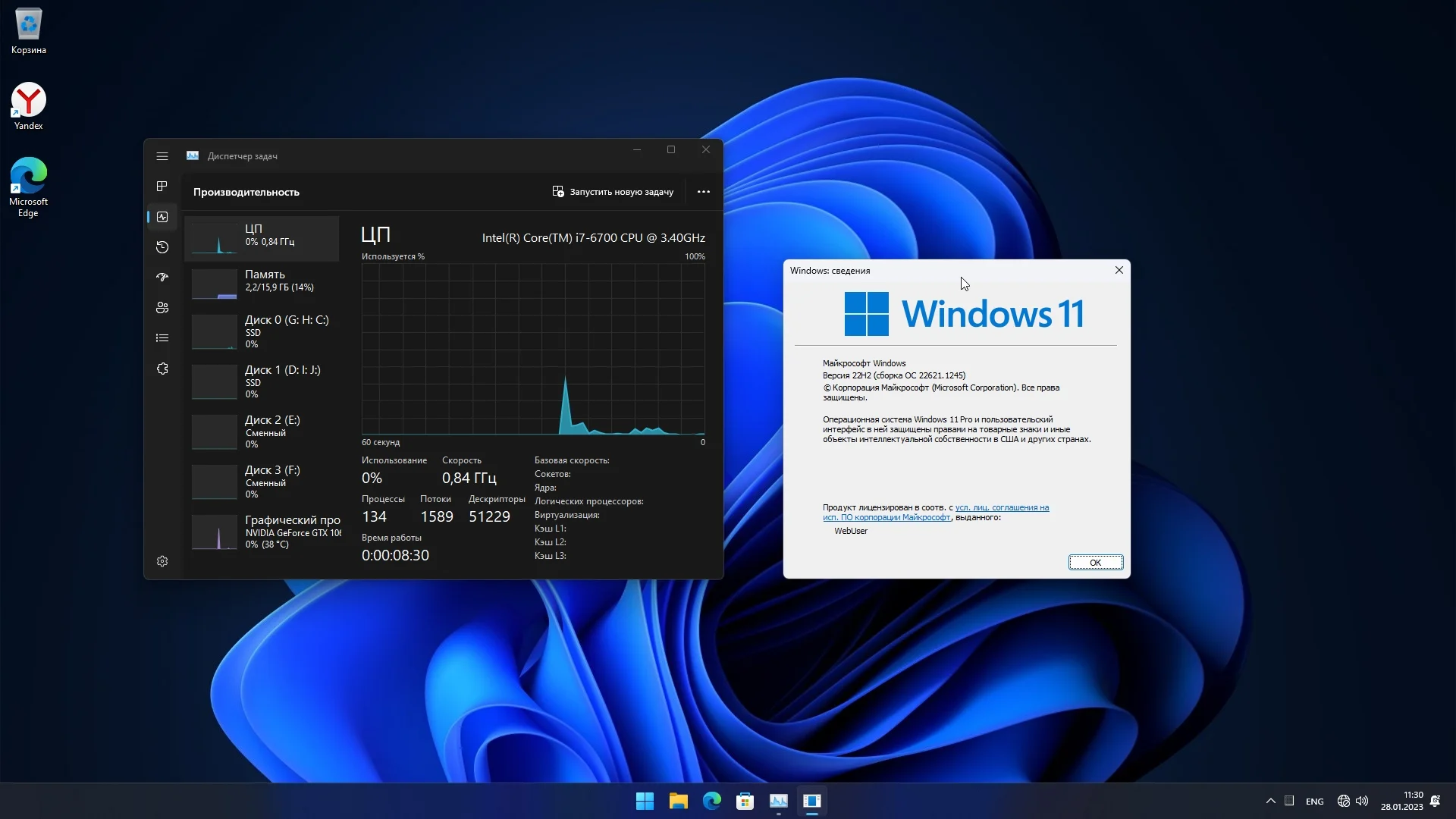Image resolution: width=1456 pixels, height=819 pixels.
Task: Open Microsoft software license terms link
Action: [x=1001, y=508]
